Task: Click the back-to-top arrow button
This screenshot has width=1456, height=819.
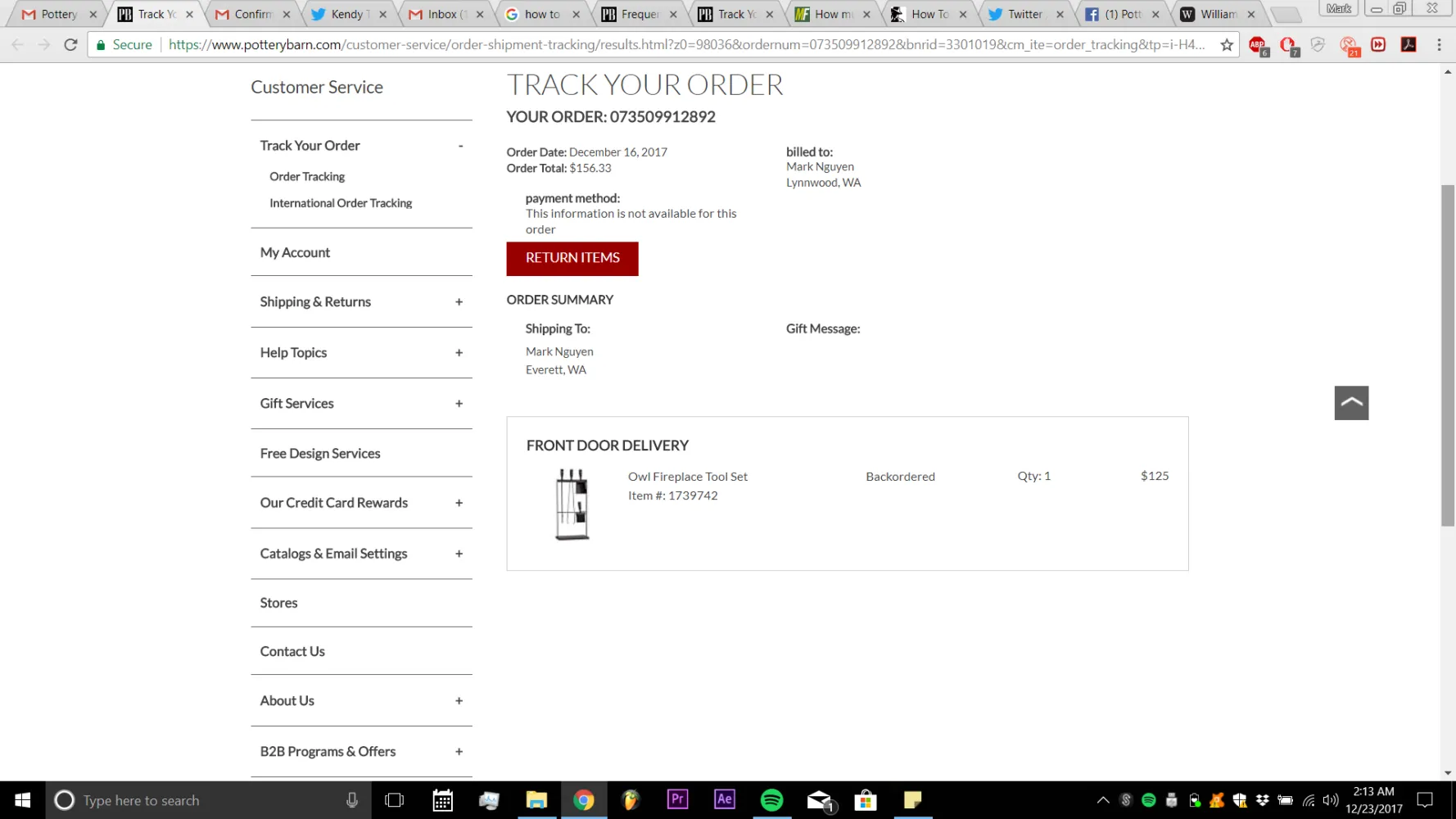Action: [1351, 403]
